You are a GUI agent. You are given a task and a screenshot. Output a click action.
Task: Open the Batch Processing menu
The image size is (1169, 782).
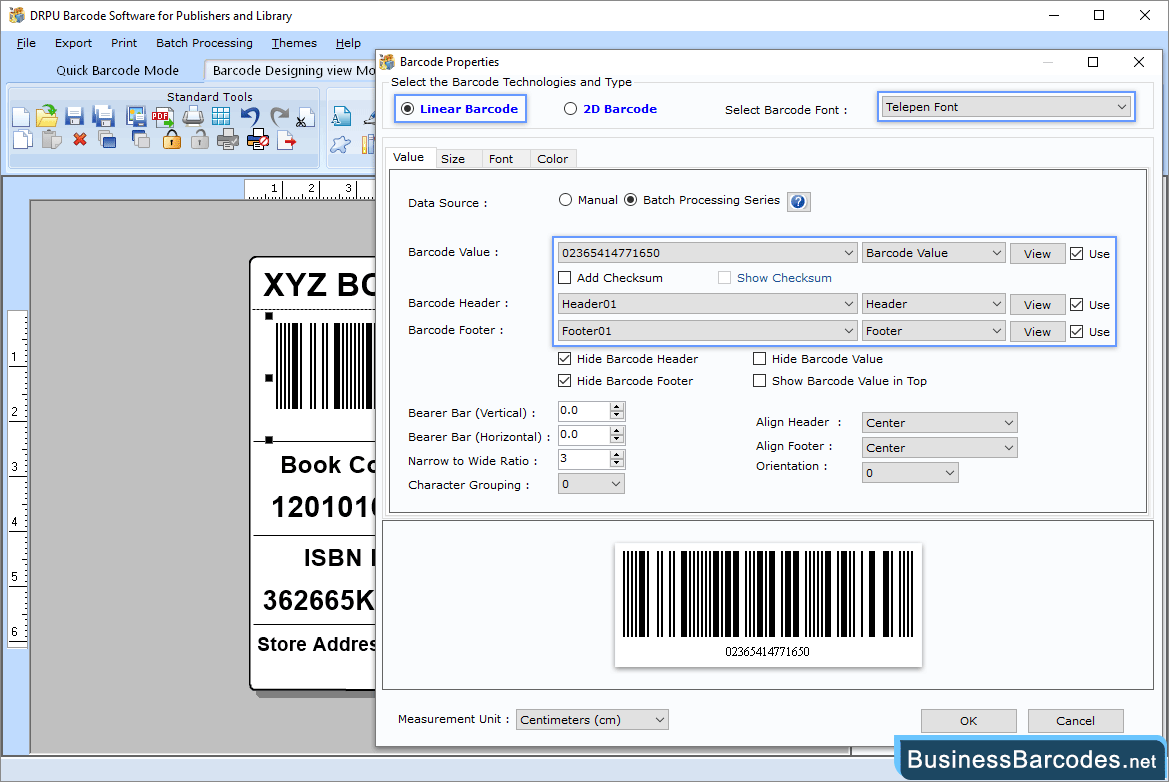[204, 43]
